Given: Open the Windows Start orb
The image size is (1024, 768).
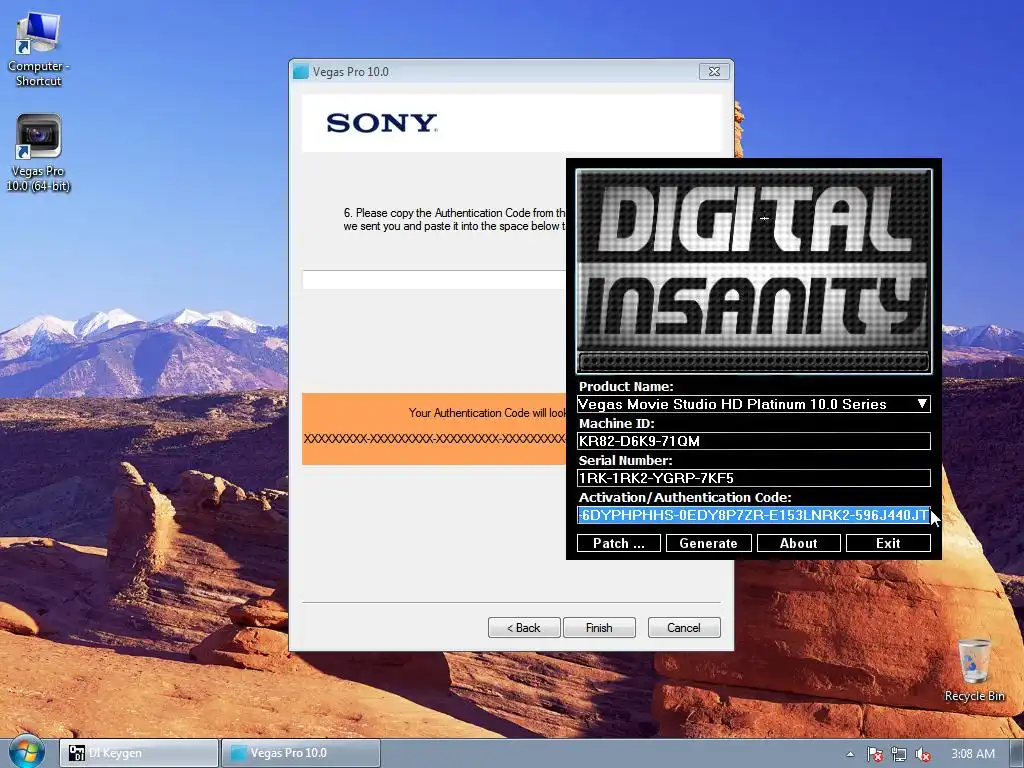Looking at the screenshot, I should [26, 752].
